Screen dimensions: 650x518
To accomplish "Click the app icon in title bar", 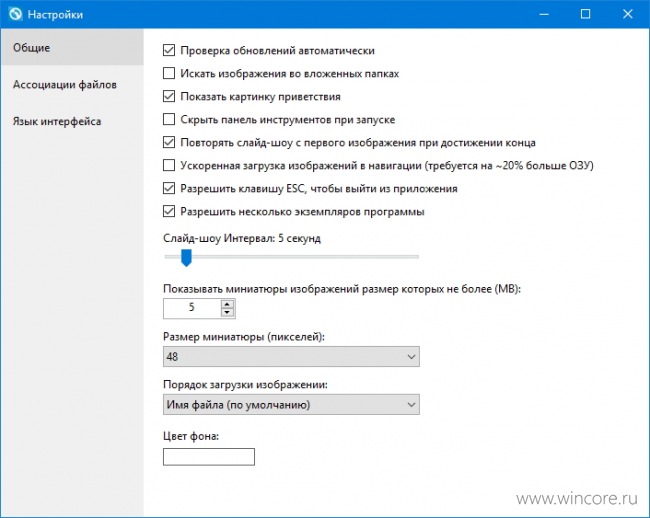I will pyautogui.click(x=15, y=14).
